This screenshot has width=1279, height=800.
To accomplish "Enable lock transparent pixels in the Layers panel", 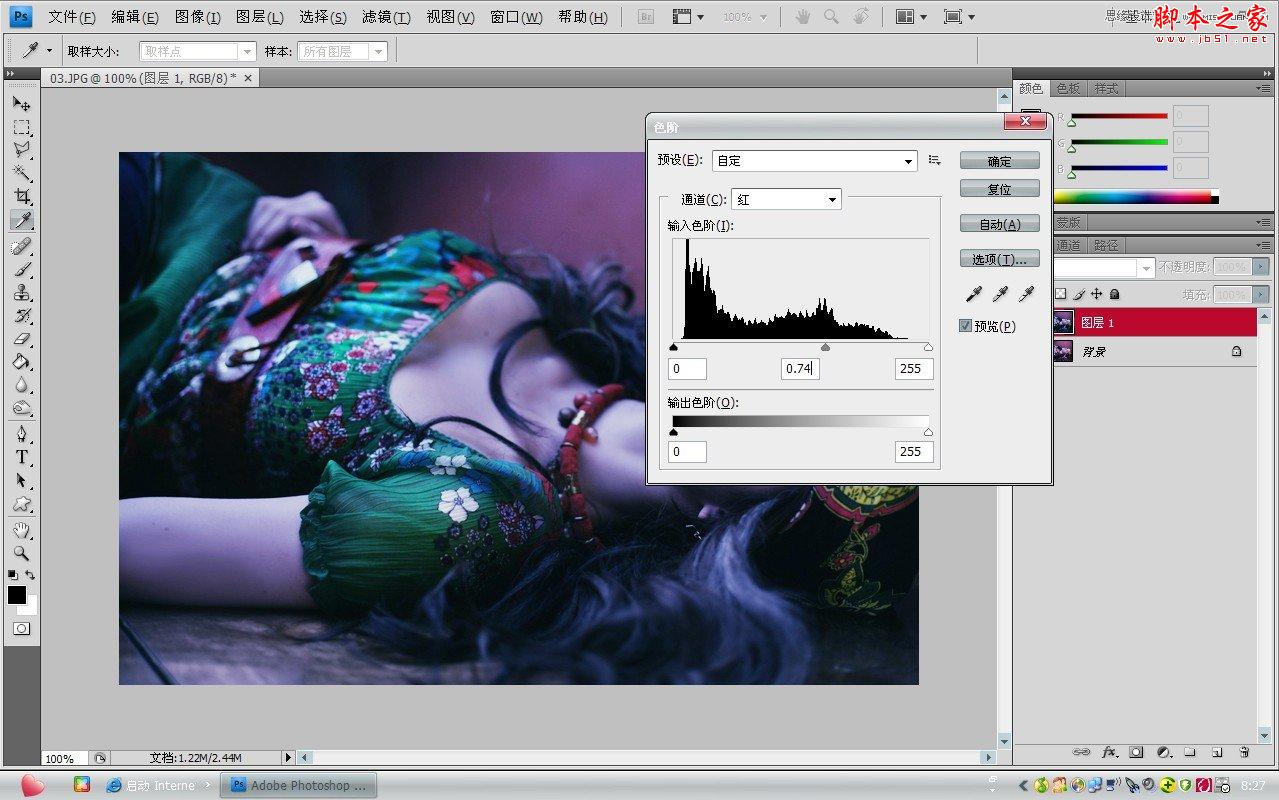I will pos(1061,294).
